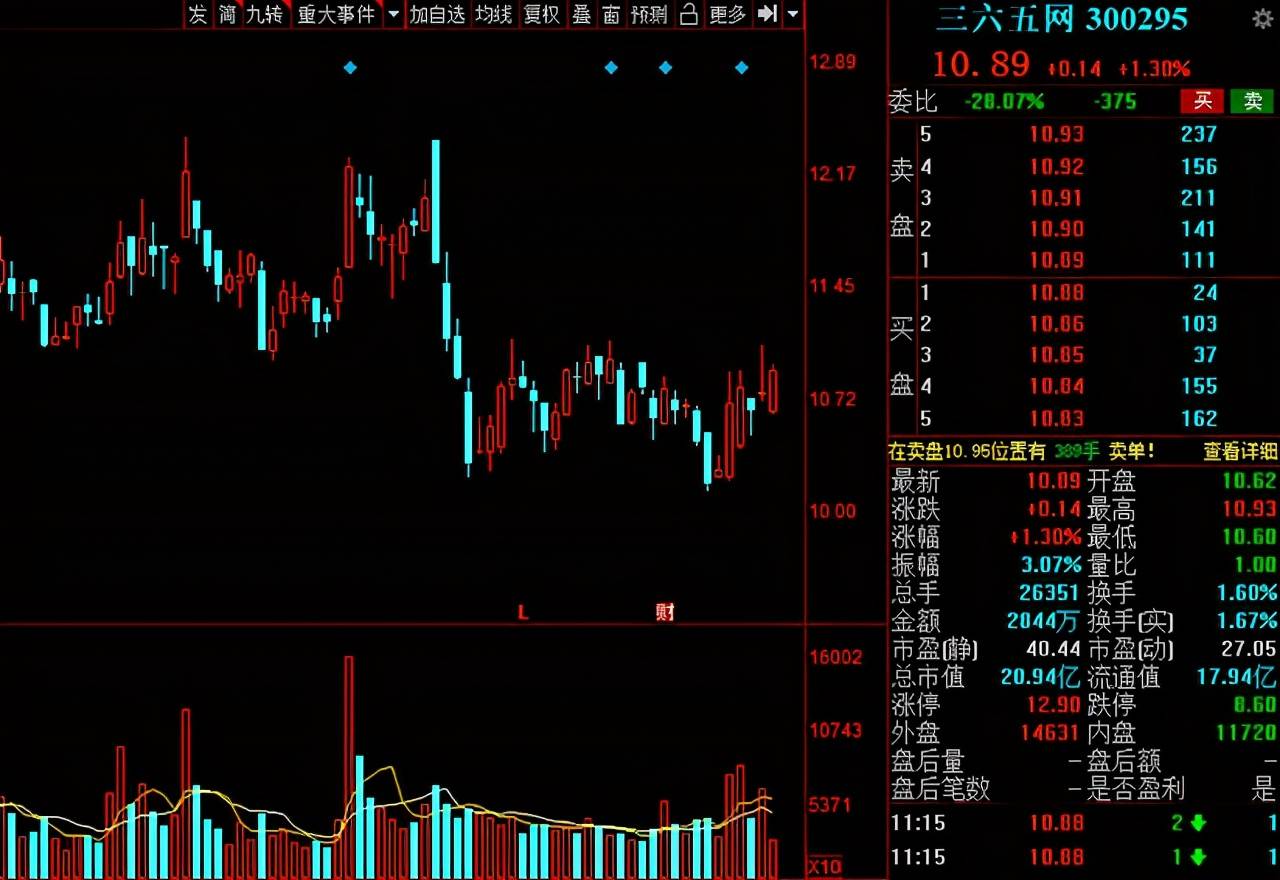Toggle the 复权 price adjustment option
Viewport: 1280px width, 880px height.
[542, 14]
